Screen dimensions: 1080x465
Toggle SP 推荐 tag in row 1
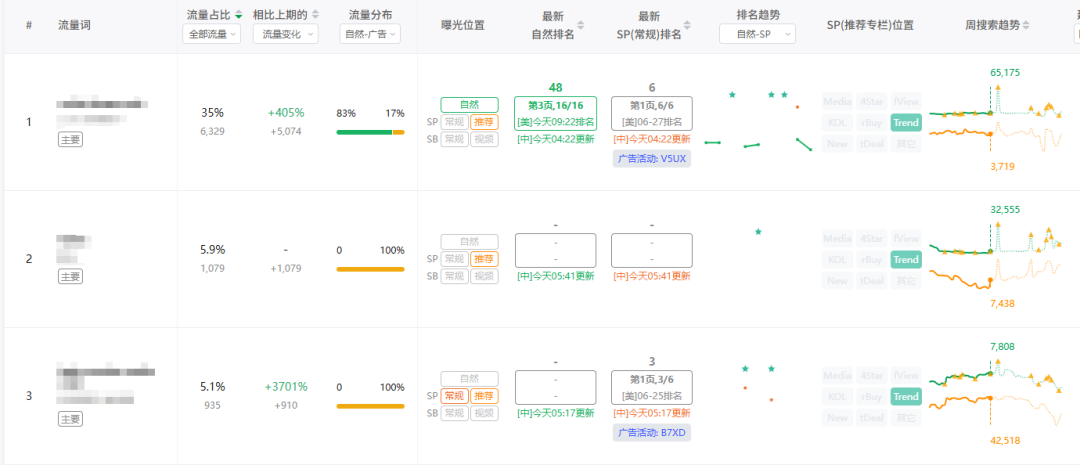[484, 123]
